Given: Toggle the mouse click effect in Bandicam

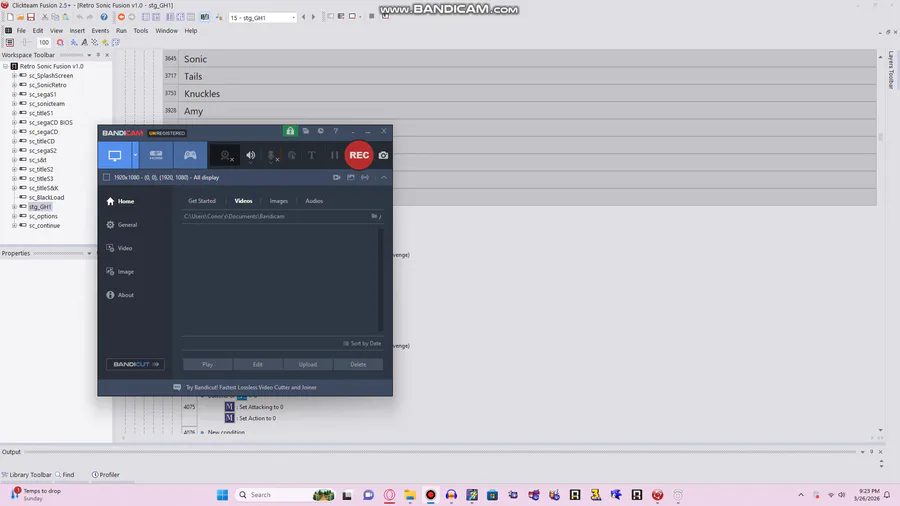Looking at the screenshot, I should [x=292, y=155].
